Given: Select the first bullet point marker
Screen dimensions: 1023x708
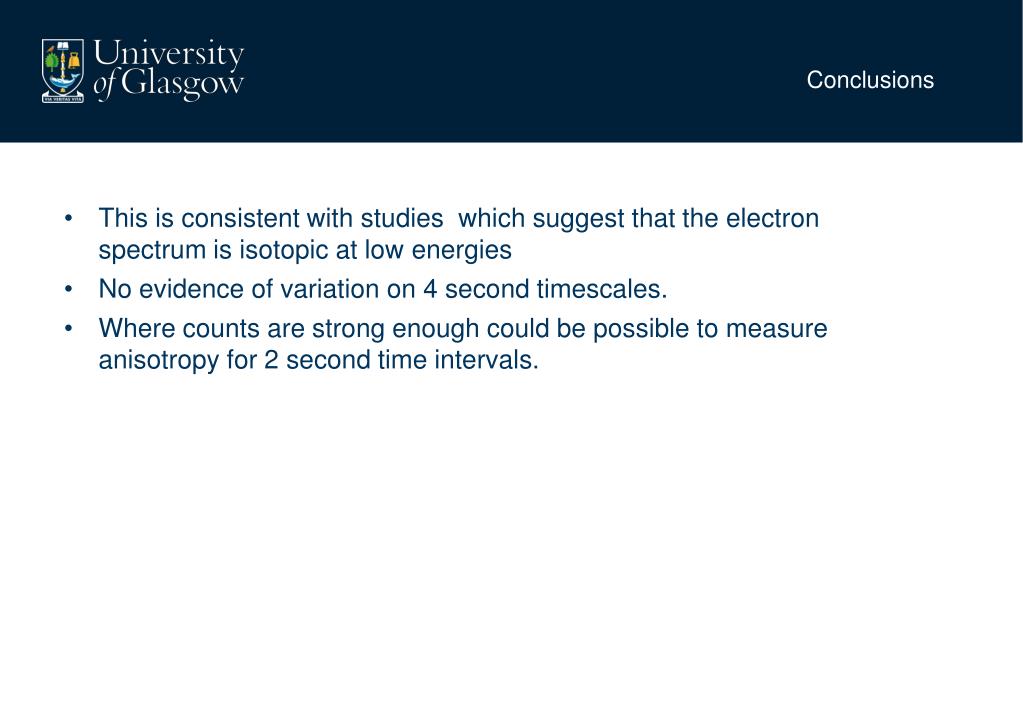Looking at the screenshot, I should [x=69, y=219].
